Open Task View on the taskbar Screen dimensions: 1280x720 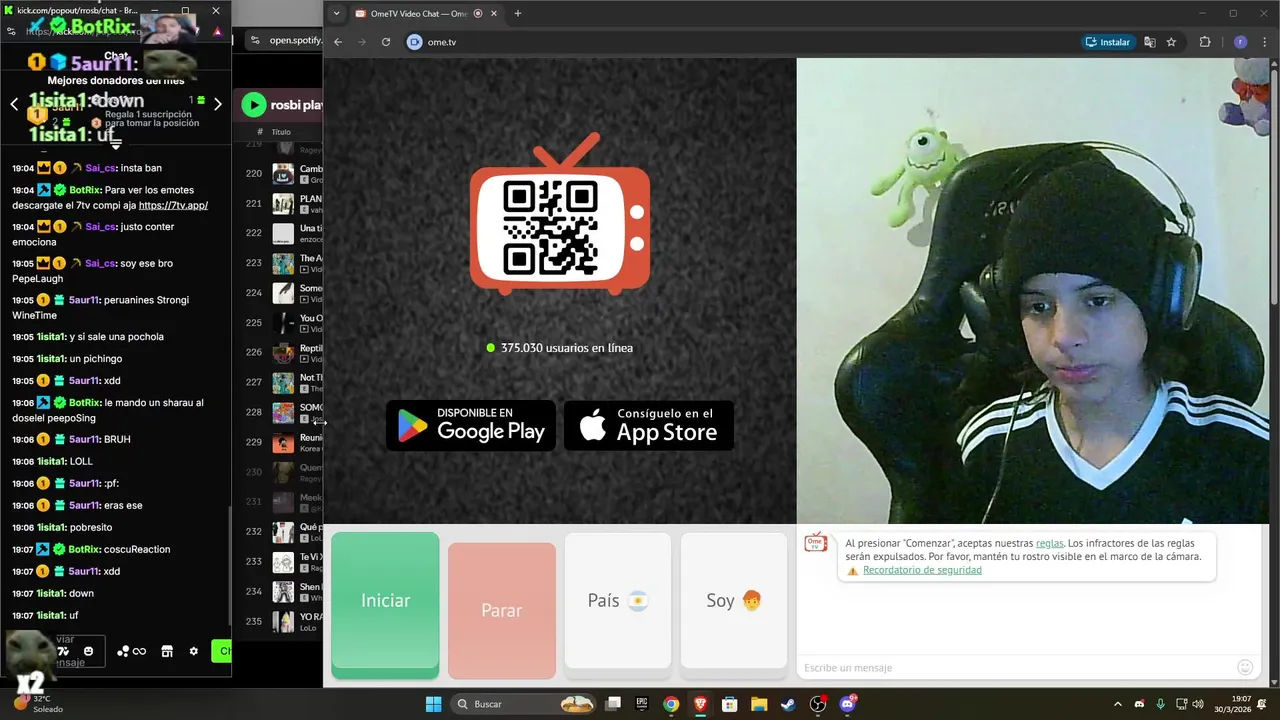tap(613, 704)
